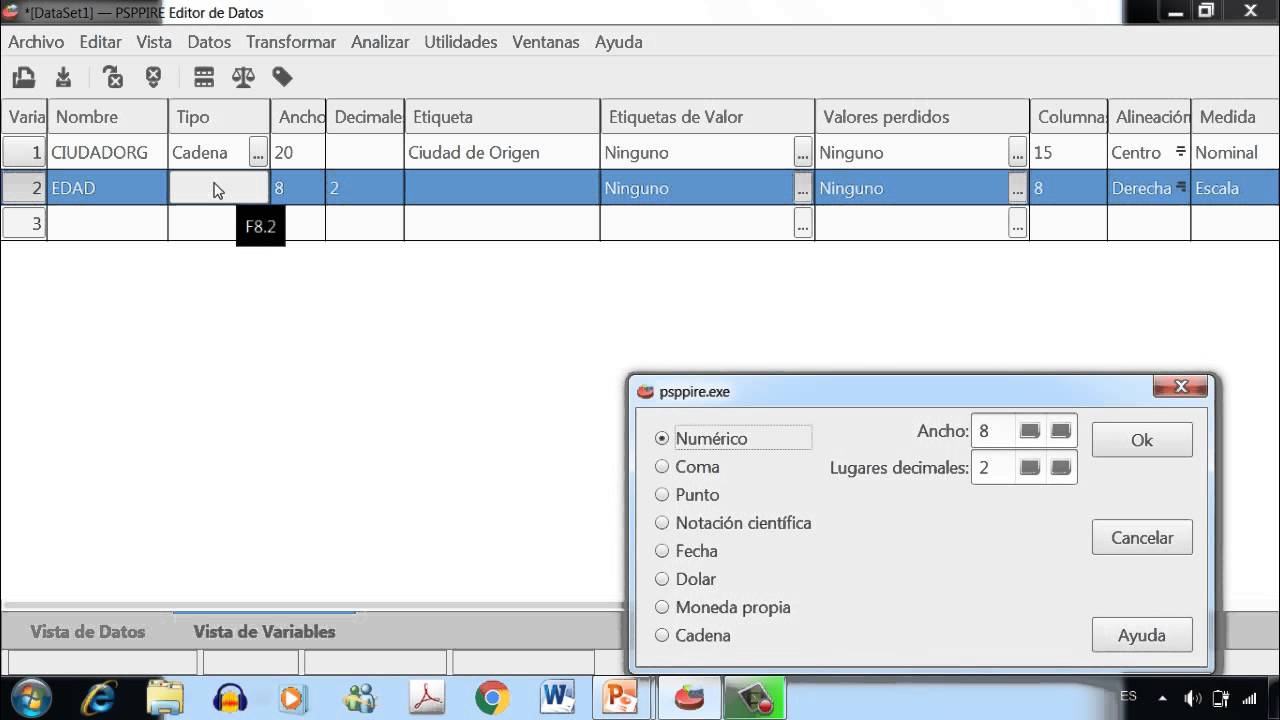Select the Vista de Variables tab

pyautogui.click(x=264, y=631)
